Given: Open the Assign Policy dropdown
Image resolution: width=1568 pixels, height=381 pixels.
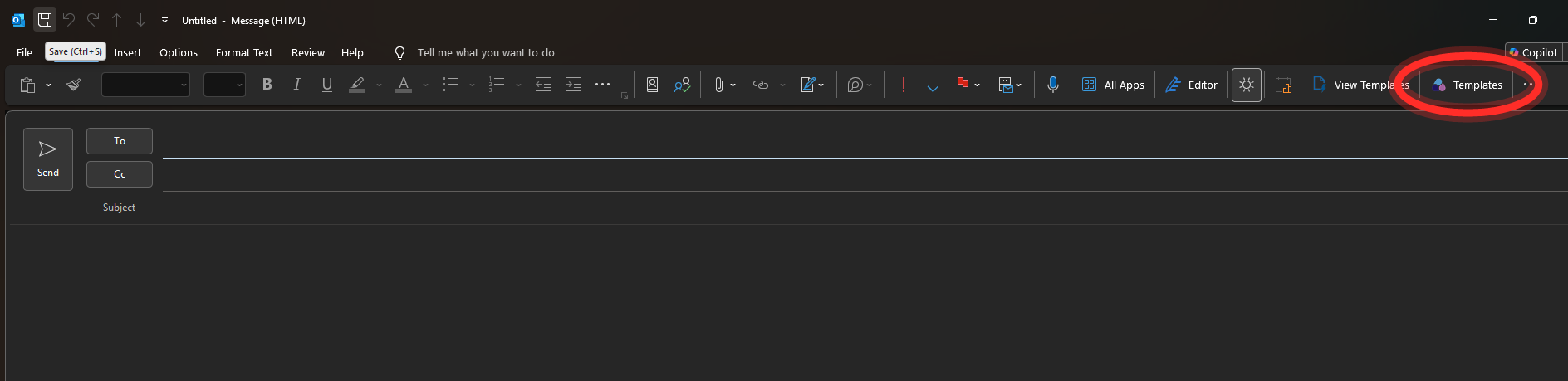Looking at the screenshot, I should (1009, 85).
